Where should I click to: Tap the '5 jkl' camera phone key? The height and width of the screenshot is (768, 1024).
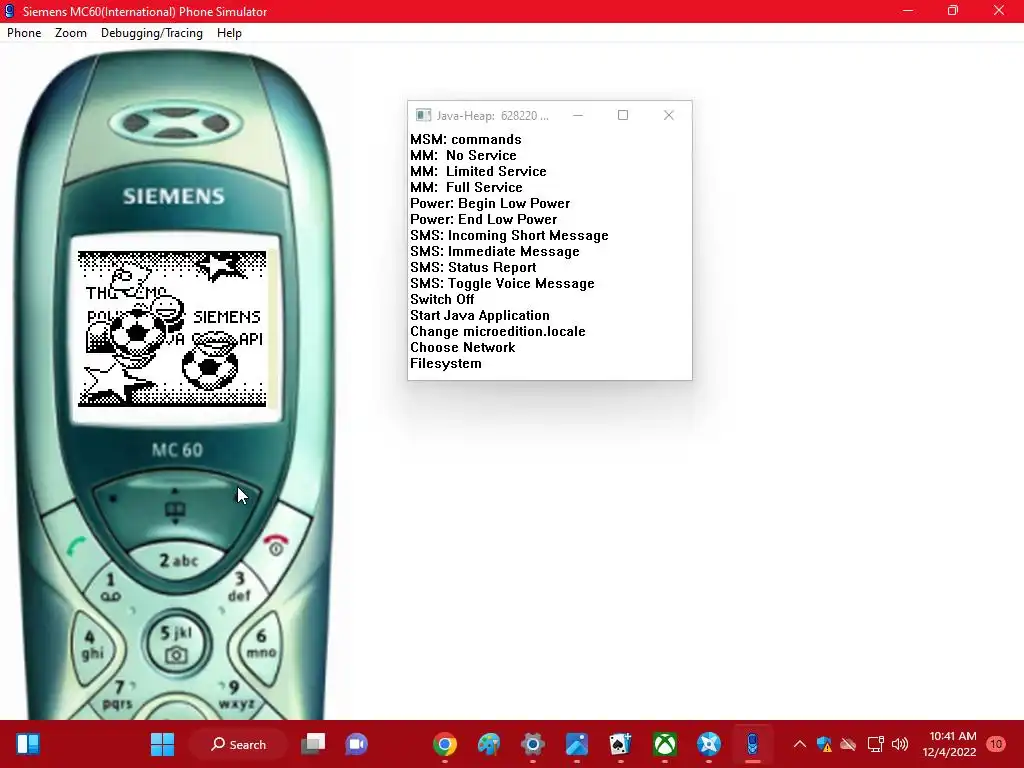[176, 644]
